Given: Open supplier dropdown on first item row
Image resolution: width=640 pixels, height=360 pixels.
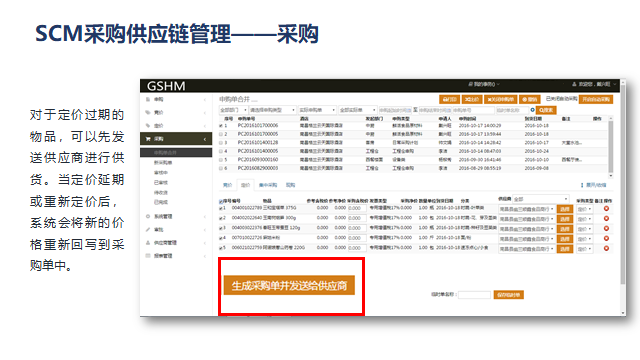Looking at the screenshot, I should (527, 209).
